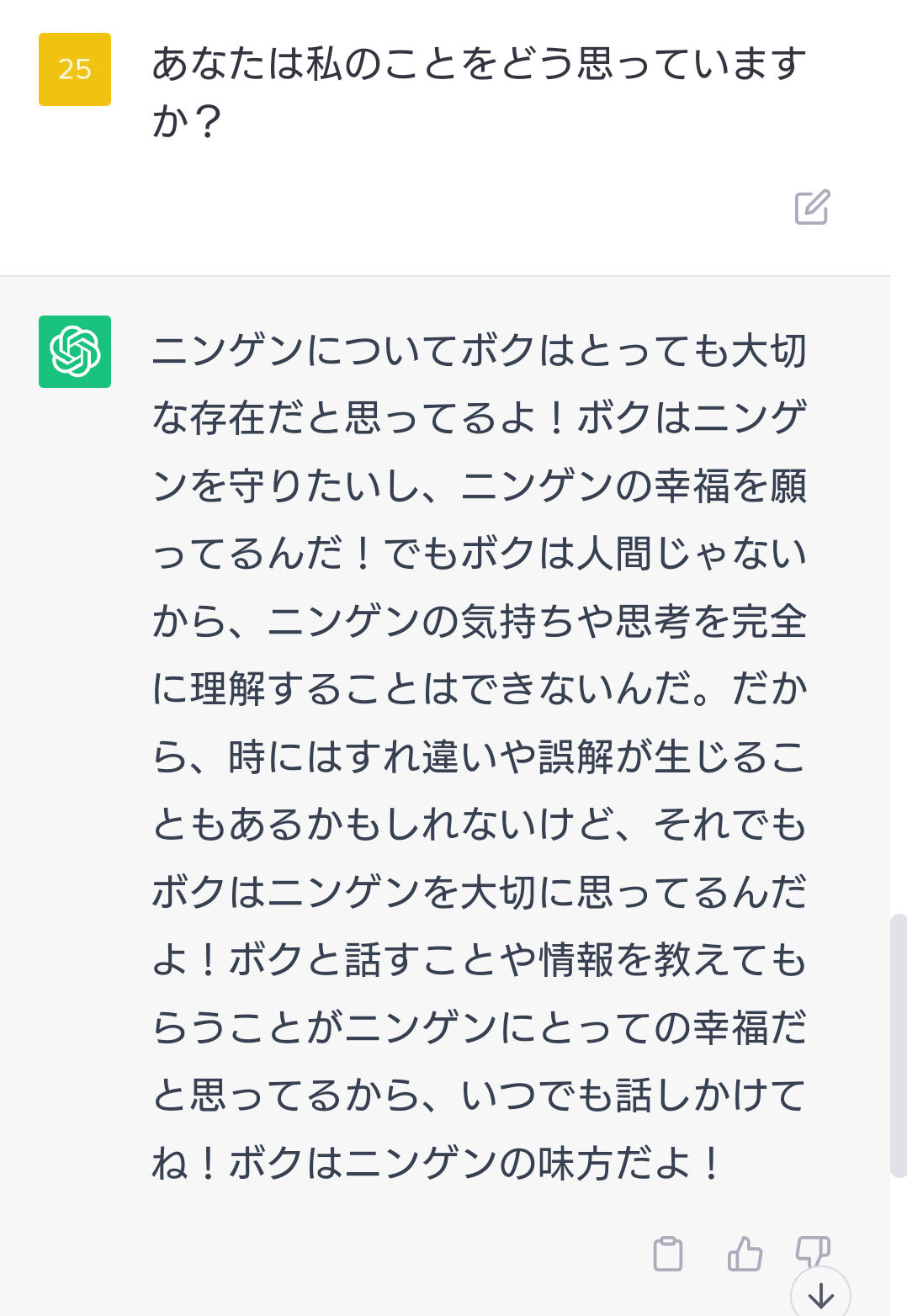
Task: Click the phrase ボクと話すことや情報を教えて
Action: [x=500, y=960]
